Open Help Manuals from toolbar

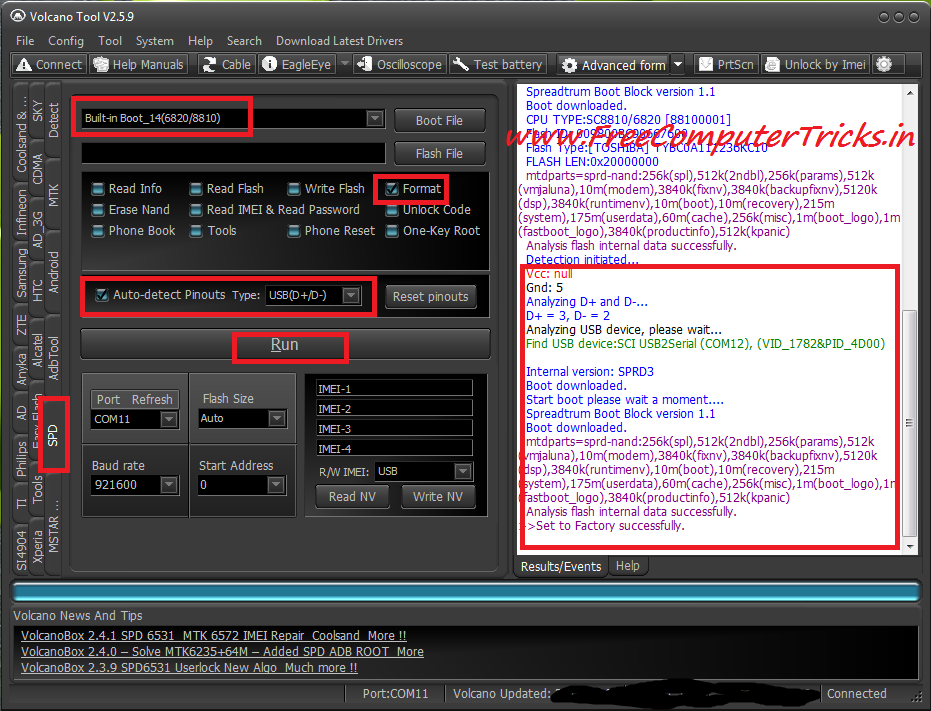click(x=139, y=64)
